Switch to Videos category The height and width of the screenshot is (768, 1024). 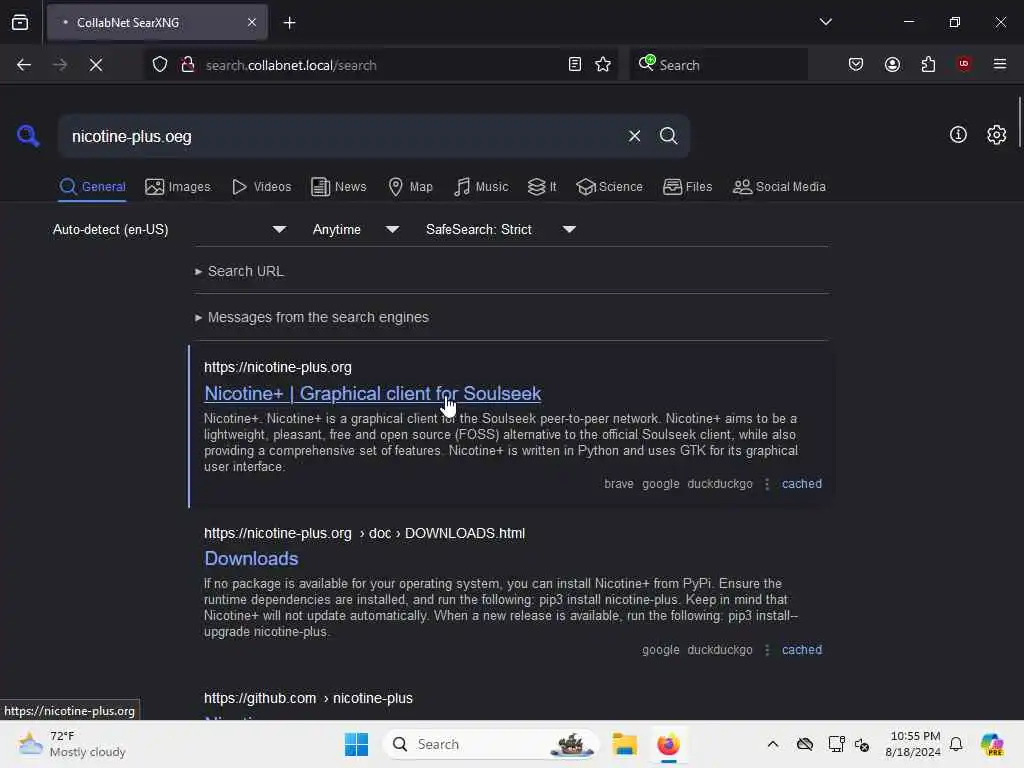click(x=261, y=187)
